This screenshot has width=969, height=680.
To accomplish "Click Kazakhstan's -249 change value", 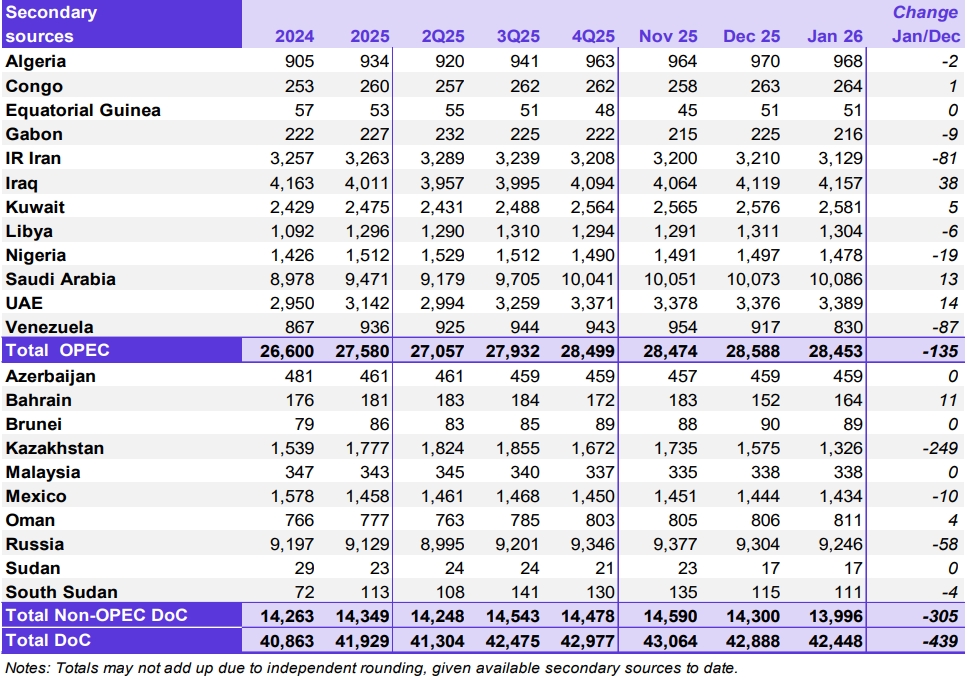I will click(939, 448).
